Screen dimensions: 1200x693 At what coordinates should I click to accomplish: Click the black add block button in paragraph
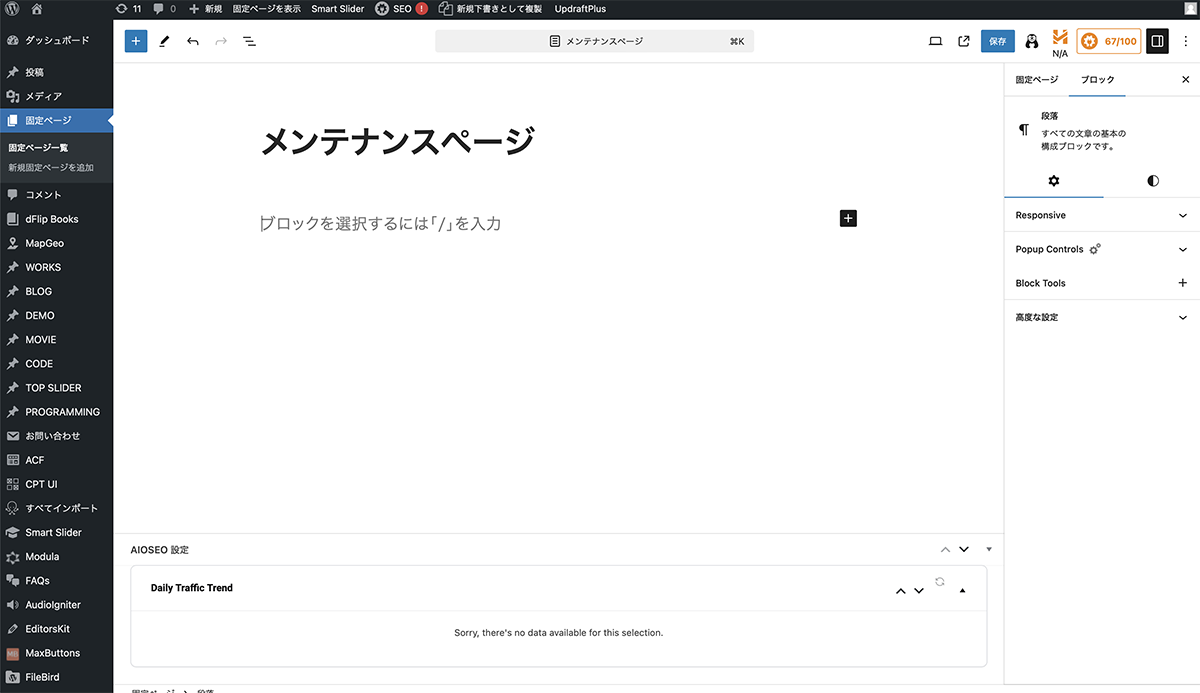coord(848,218)
